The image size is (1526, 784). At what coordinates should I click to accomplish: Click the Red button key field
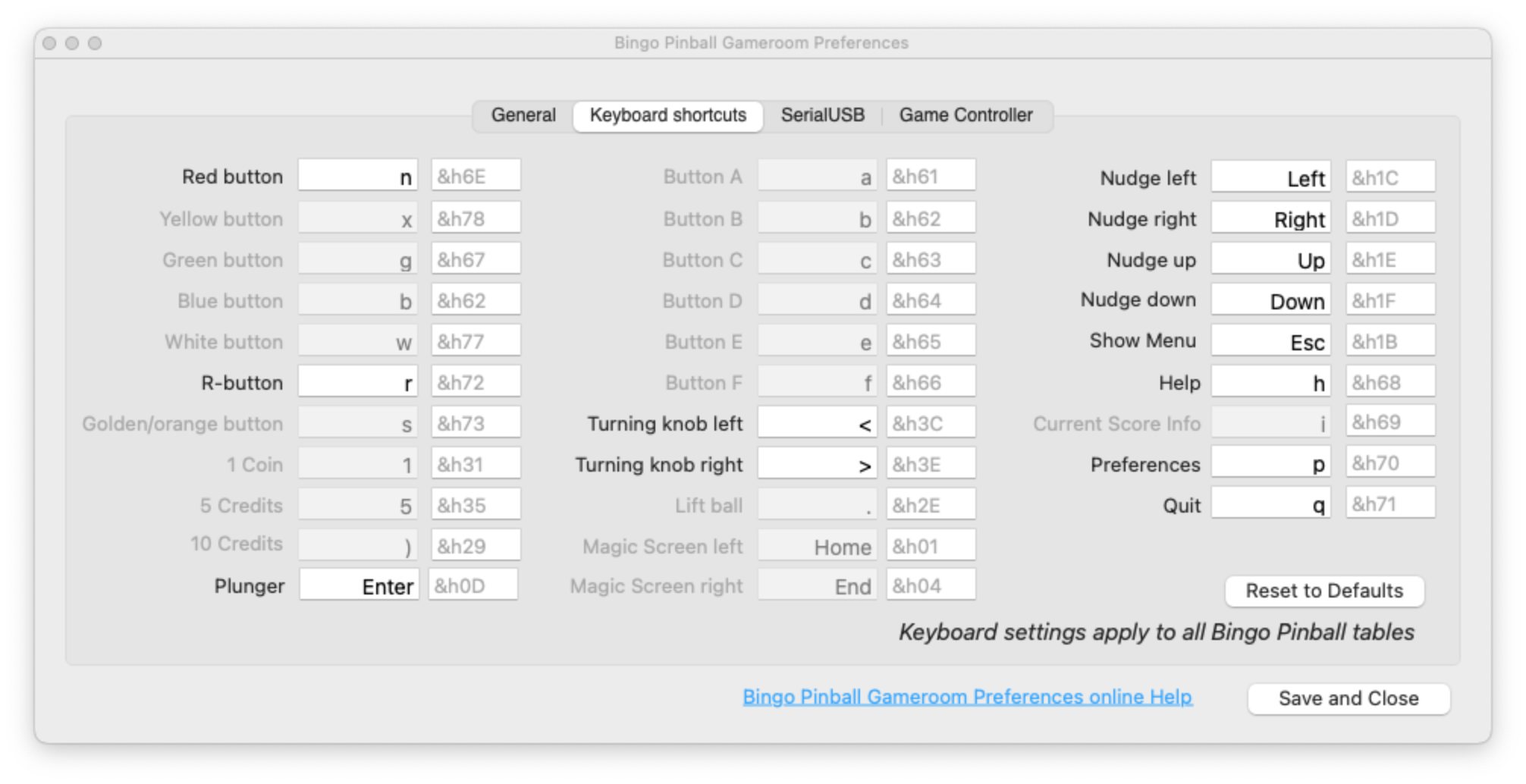pyautogui.click(x=358, y=176)
